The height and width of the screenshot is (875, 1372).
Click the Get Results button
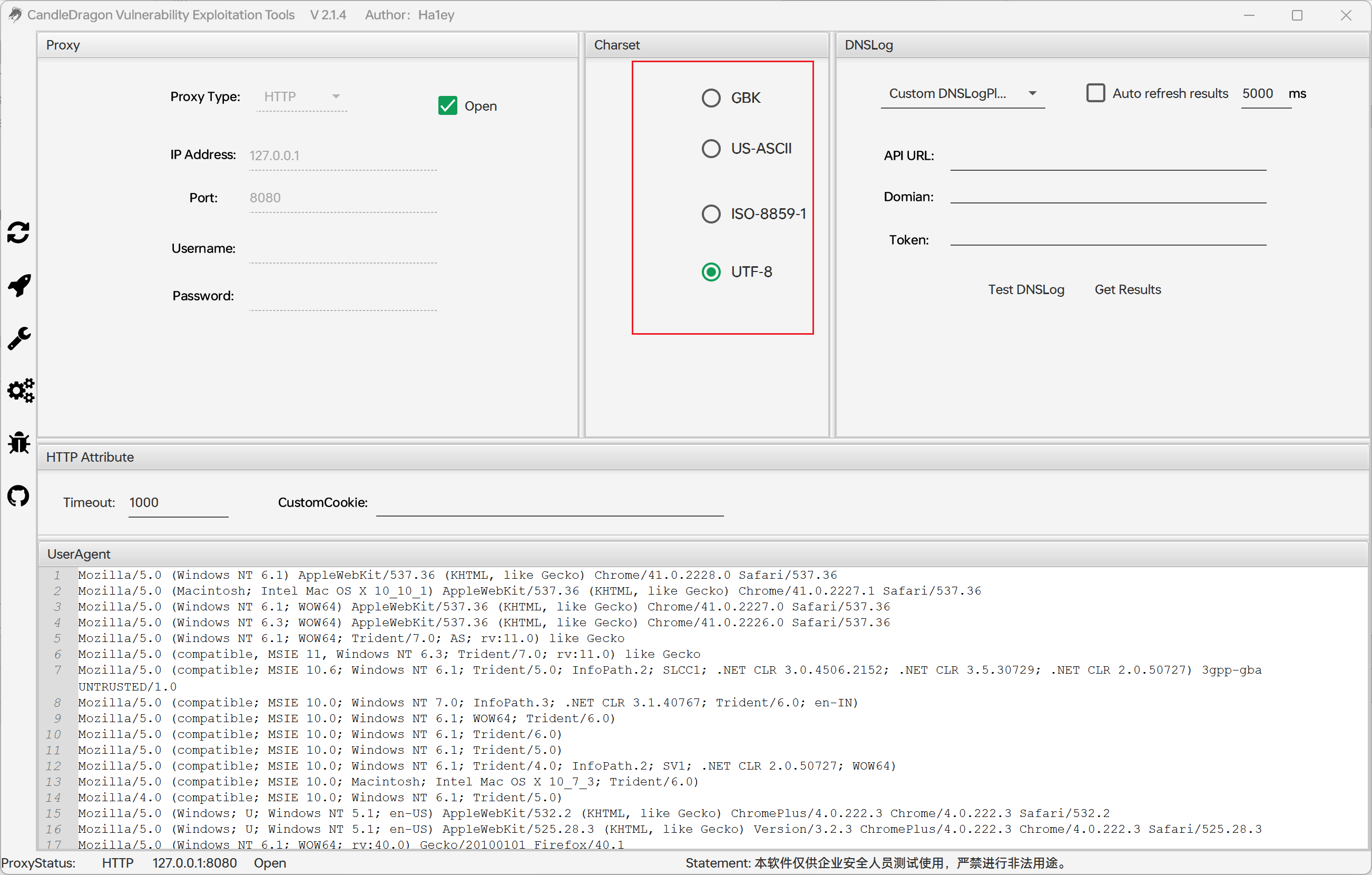tap(1127, 289)
